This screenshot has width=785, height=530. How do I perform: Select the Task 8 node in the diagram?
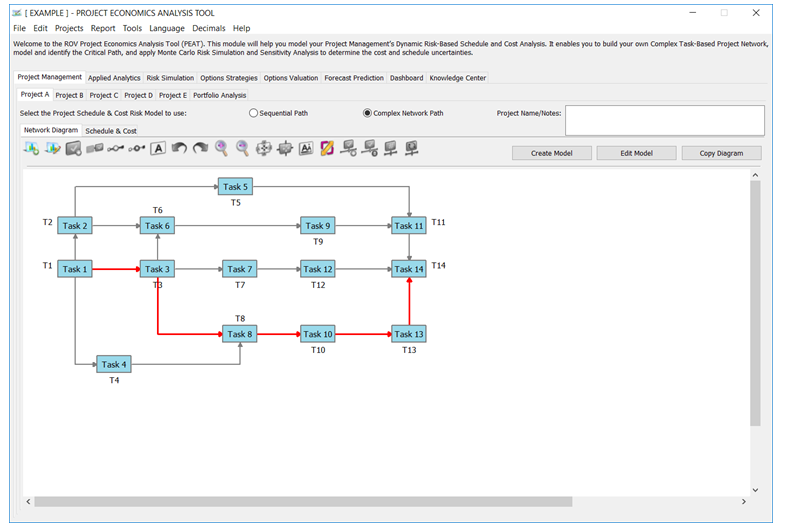tap(240, 334)
